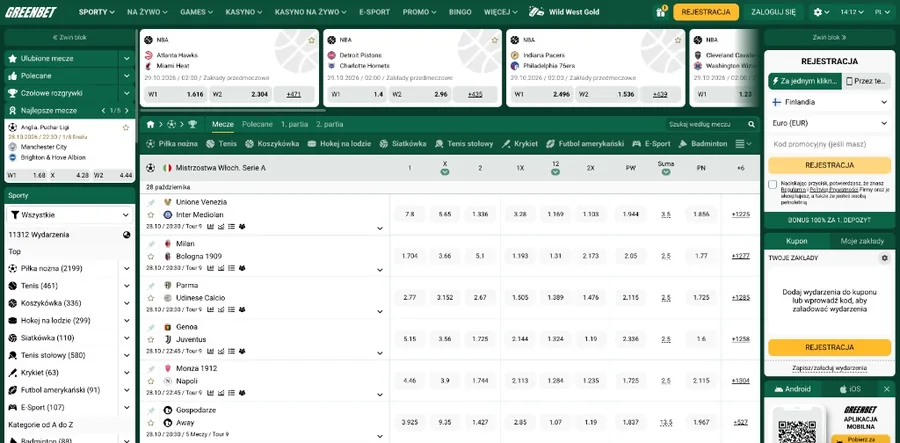Switch to the 1. partia tab

[x=294, y=124]
